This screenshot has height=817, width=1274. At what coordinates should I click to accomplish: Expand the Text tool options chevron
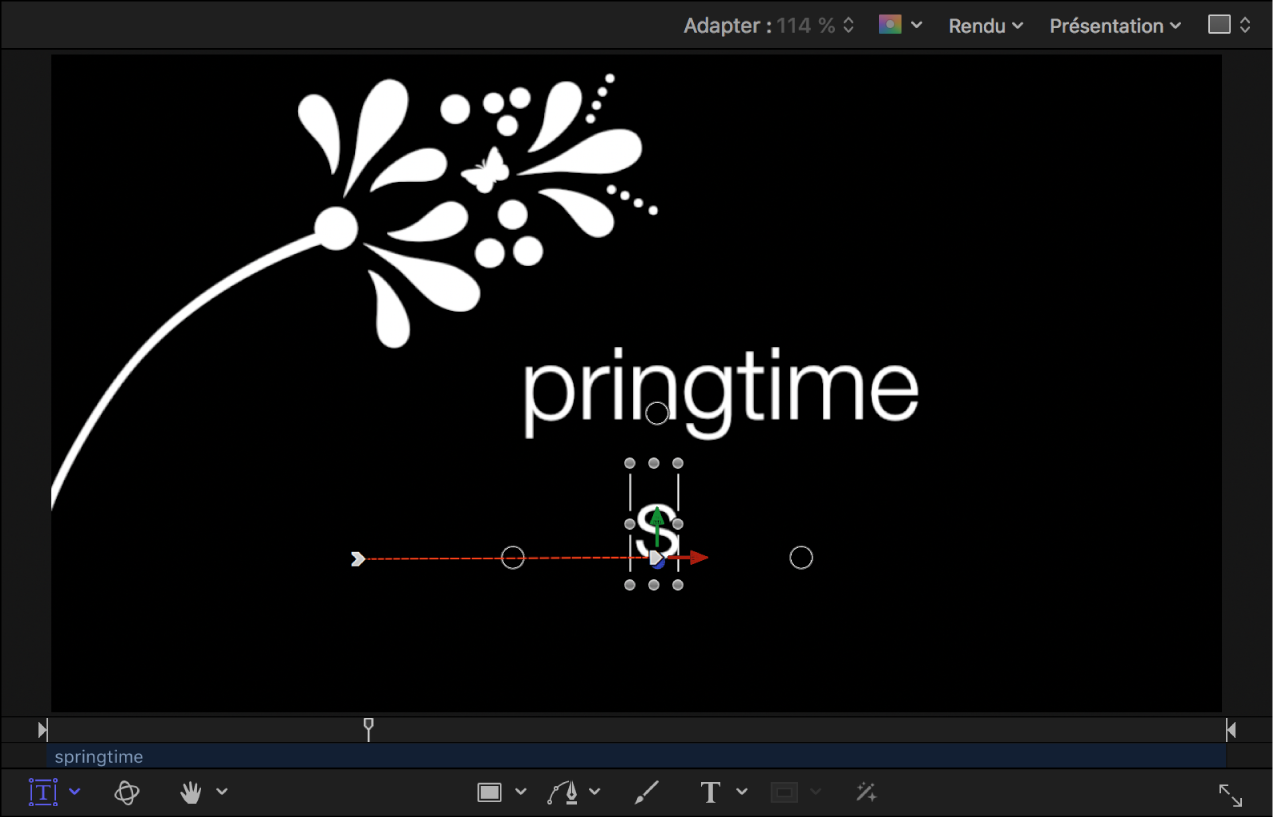click(x=742, y=792)
